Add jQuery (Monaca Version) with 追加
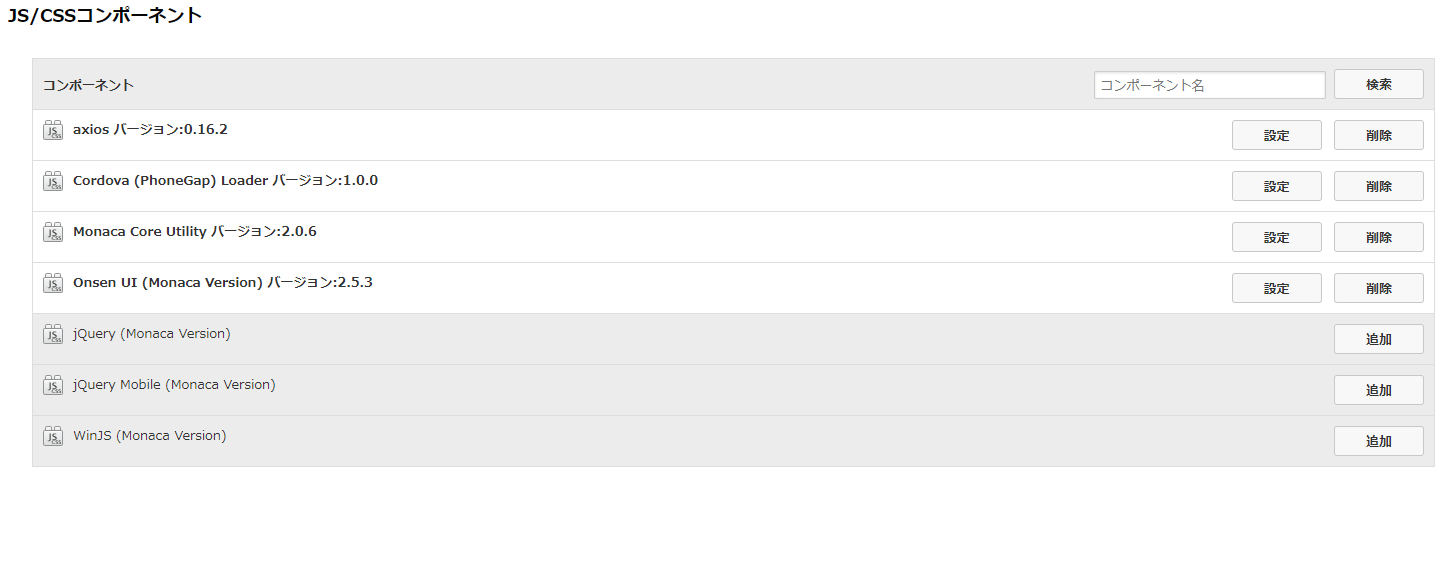 point(1378,339)
